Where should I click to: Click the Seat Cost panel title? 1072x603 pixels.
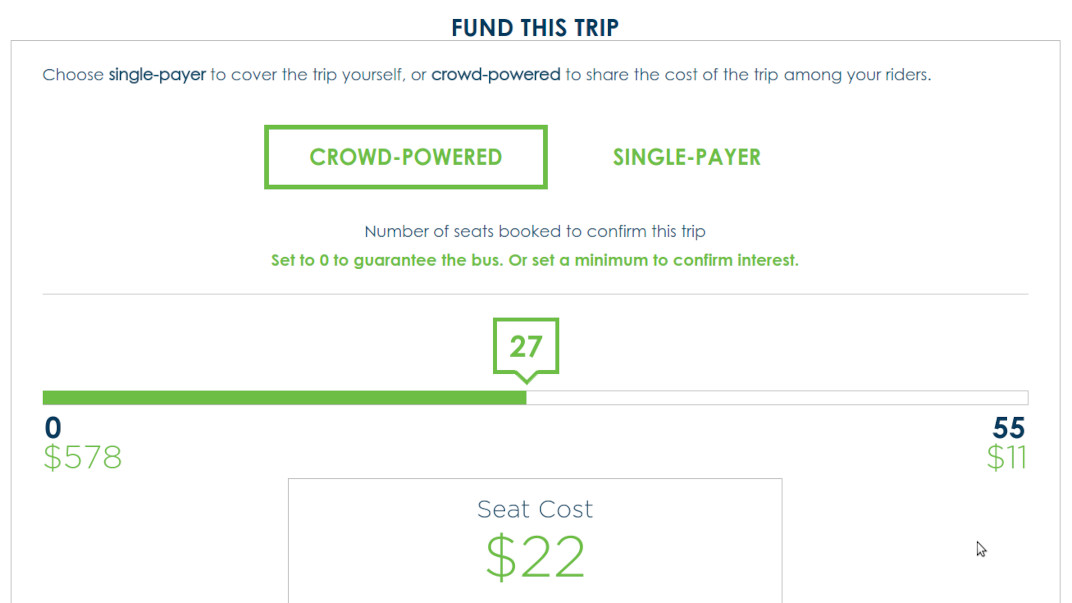point(535,509)
